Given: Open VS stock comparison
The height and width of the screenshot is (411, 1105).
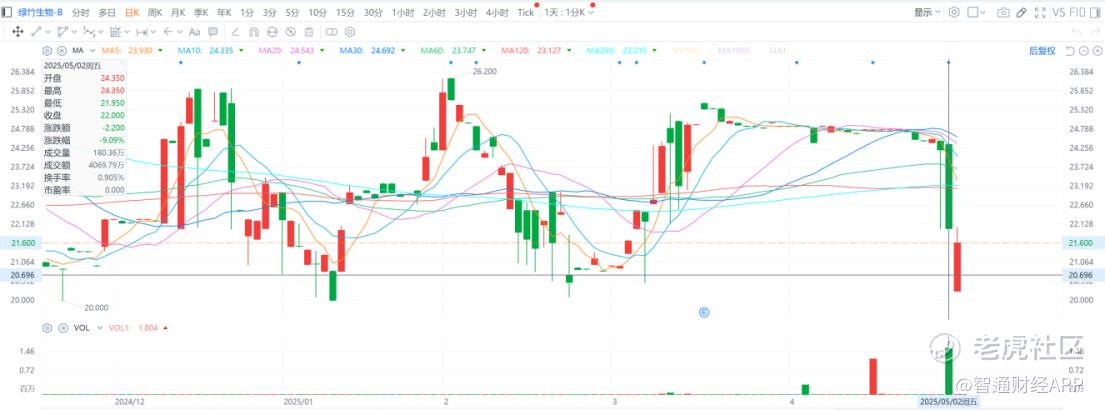Looking at the screenshot, I should click(1058, 13).
